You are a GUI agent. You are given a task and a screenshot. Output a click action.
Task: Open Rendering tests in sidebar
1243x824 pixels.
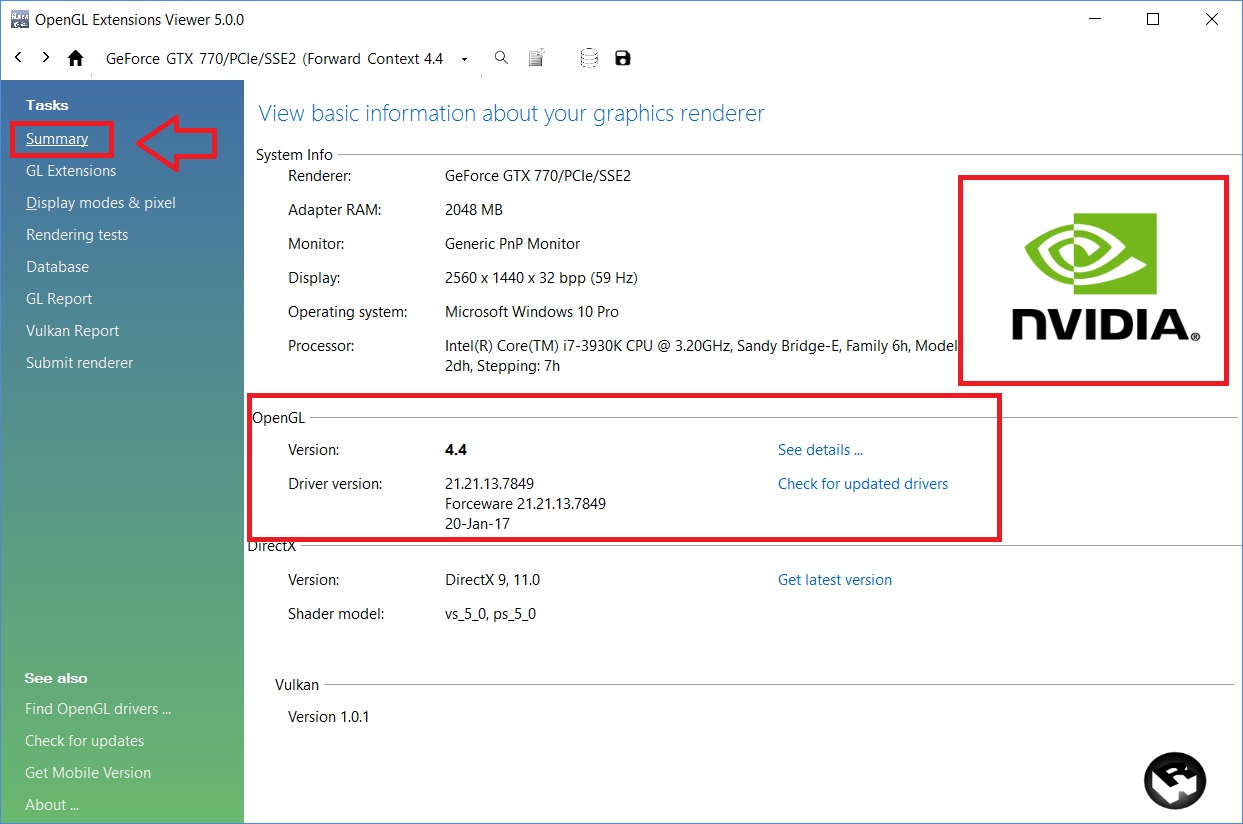(x=77, y=235)
